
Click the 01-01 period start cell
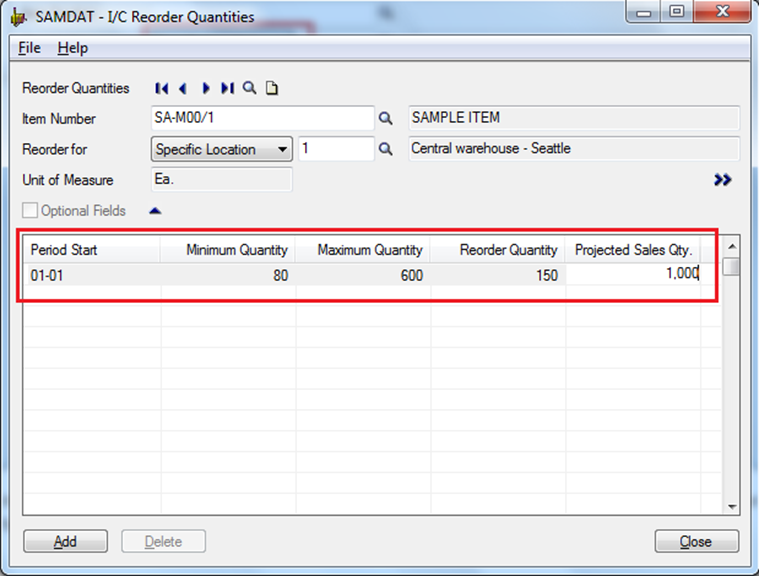[92, 275]
